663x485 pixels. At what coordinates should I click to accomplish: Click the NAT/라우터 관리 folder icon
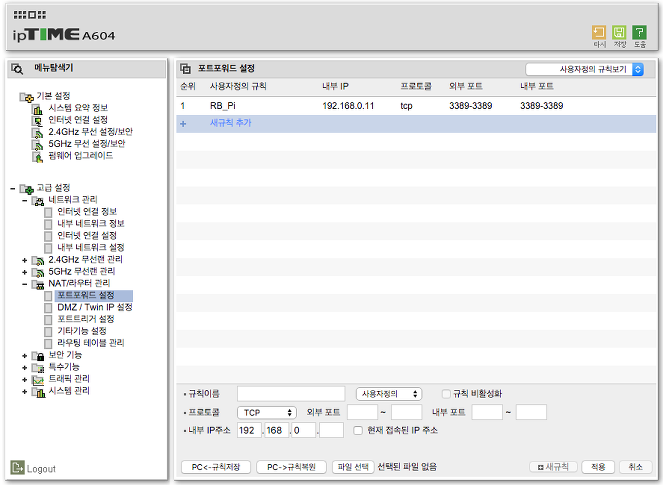pyautogui.click(x=38, y=285)
